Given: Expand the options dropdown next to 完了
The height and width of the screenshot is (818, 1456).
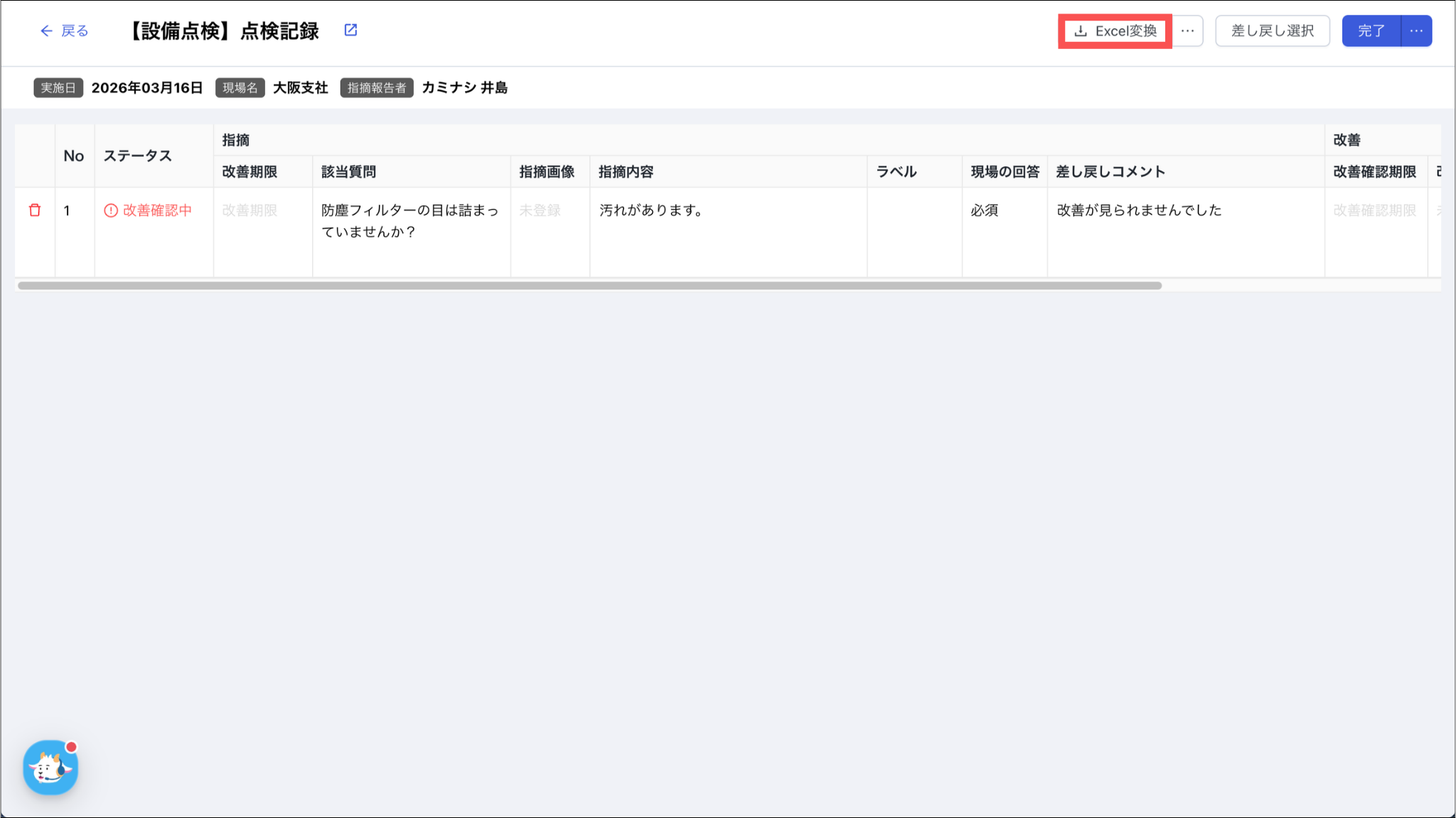Looking at the screenshot, I should click(1416, 31).
